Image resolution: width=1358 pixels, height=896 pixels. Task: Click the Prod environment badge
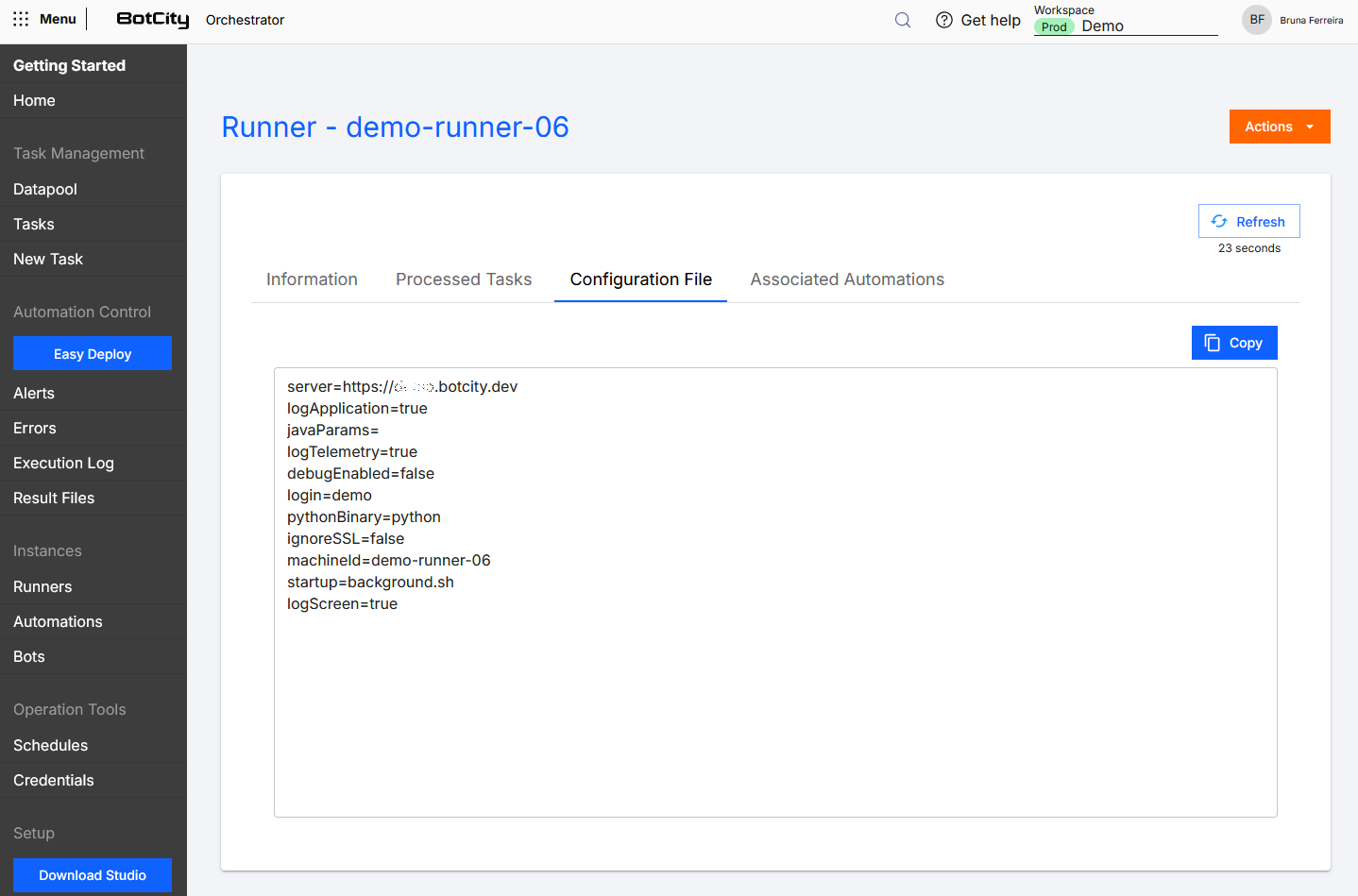point(1054,26)
